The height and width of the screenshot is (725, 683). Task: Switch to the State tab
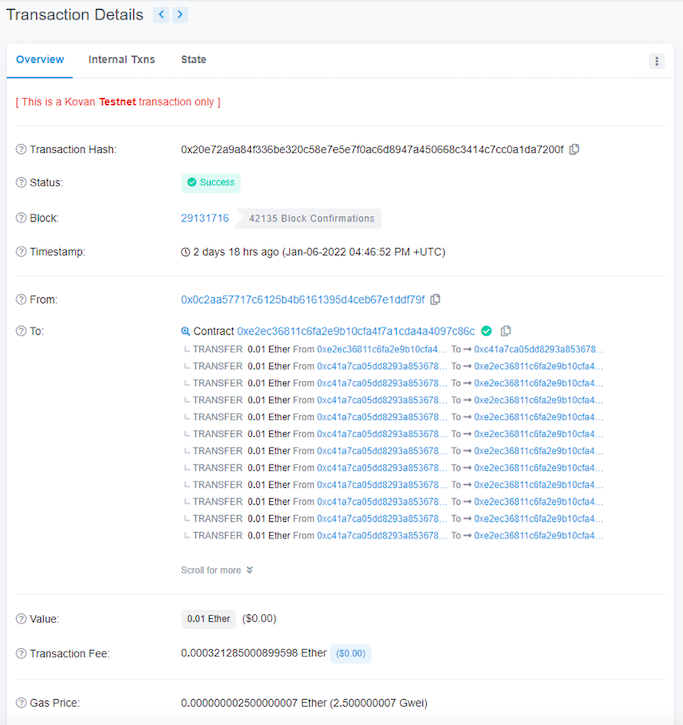click(194, 60)
